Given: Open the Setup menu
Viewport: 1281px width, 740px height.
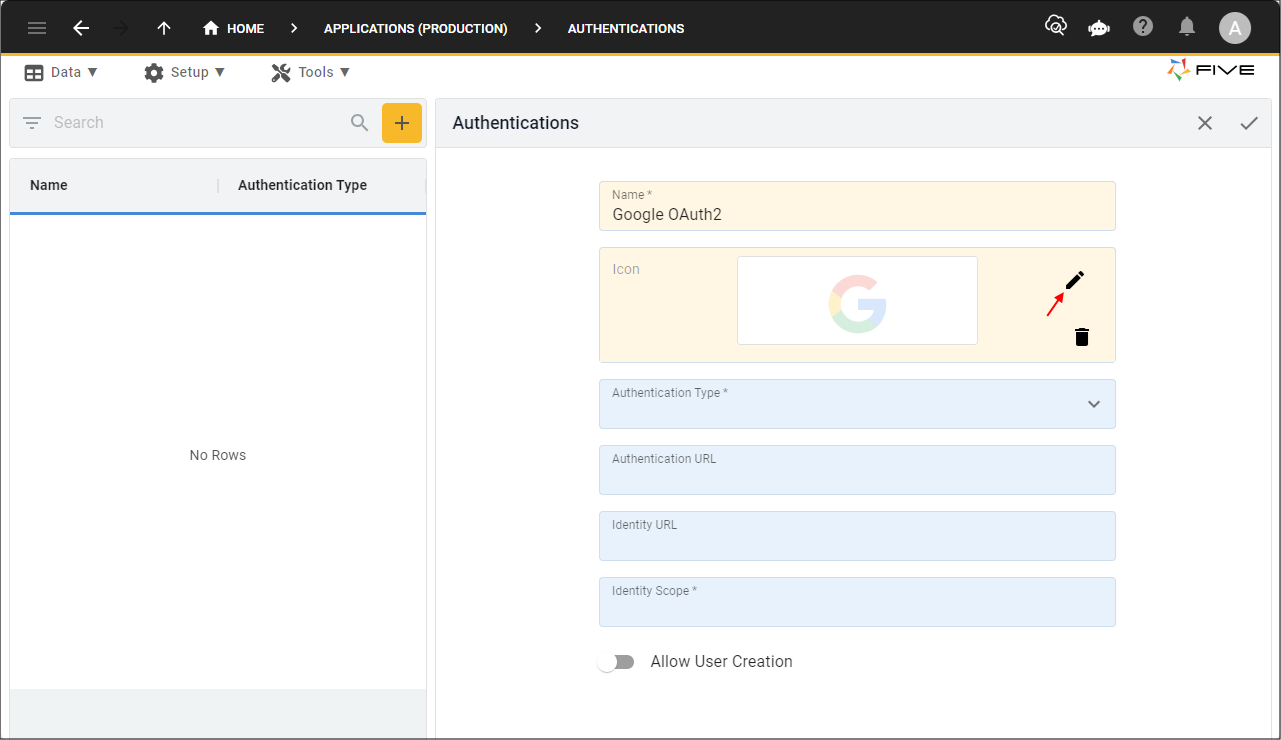Looking at the screenshot, I should 185,72.
